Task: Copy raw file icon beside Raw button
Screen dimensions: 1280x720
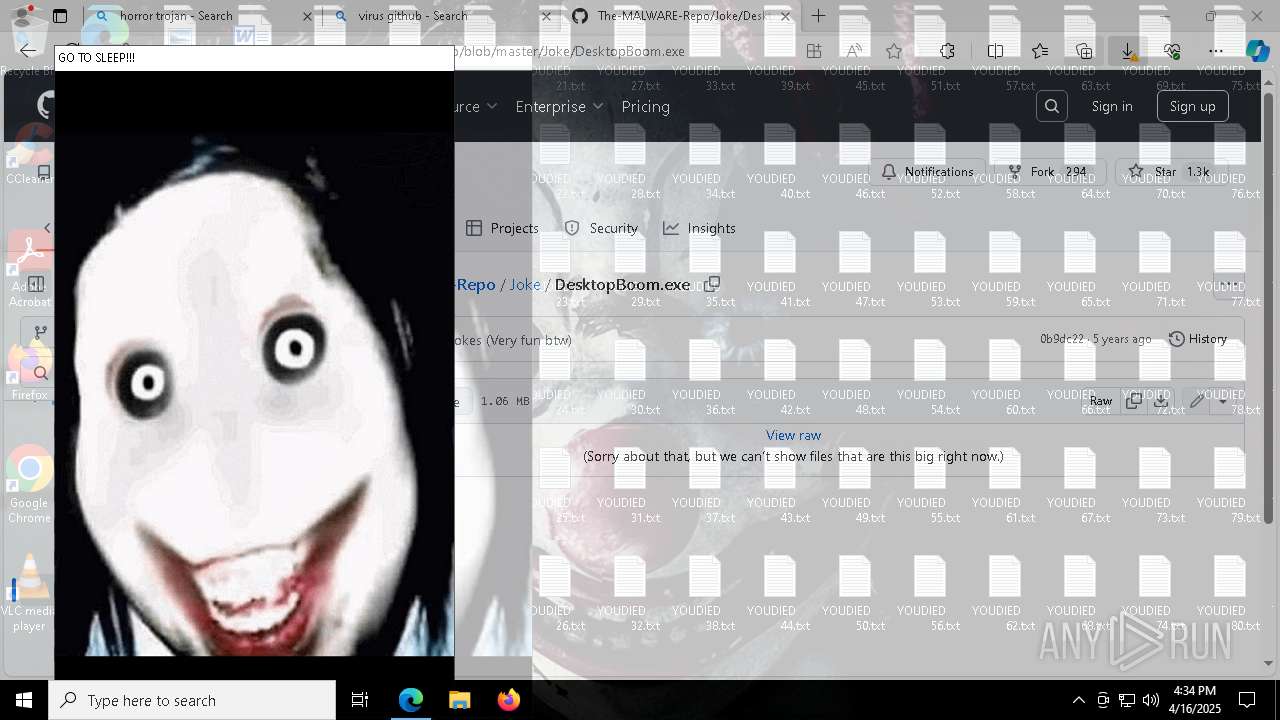Action: [1134, 401]
